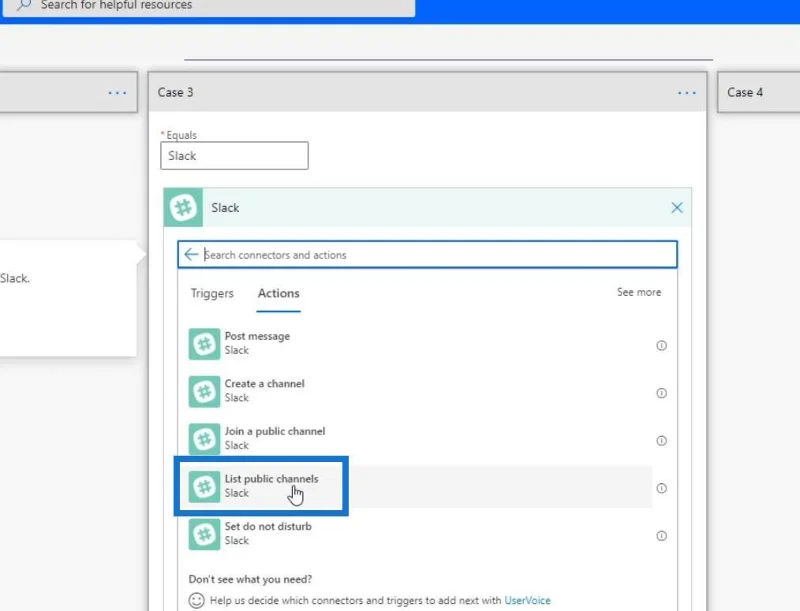Select the Set do not disturb action
800x611 pixels.
coord(420,534)
